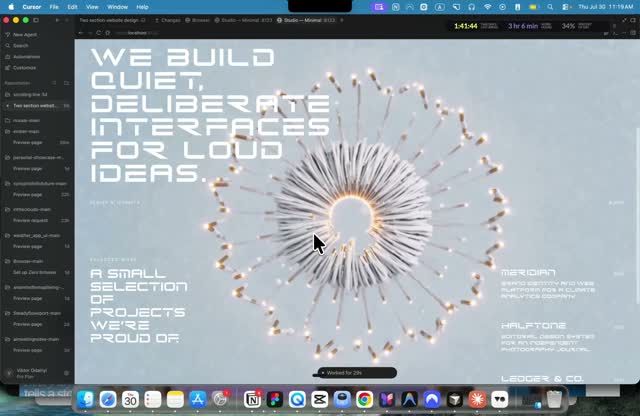Go back in the embedded browser
640x416 pixels.
pyautogui.click(x=81, y=33)
